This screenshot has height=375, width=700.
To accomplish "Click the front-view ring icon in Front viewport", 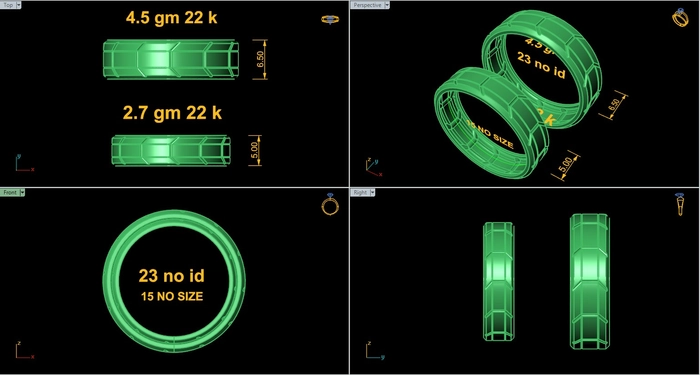I will (330, 204).
